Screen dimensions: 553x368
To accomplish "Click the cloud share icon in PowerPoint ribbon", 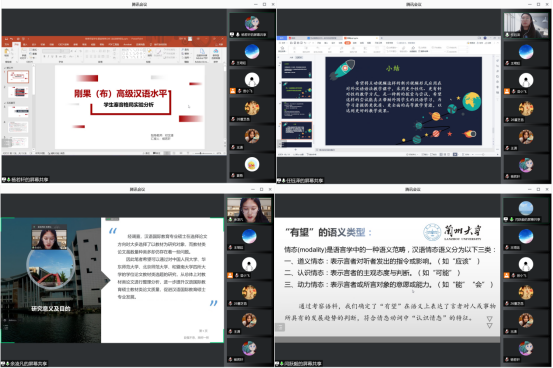I will click(215, 52).
